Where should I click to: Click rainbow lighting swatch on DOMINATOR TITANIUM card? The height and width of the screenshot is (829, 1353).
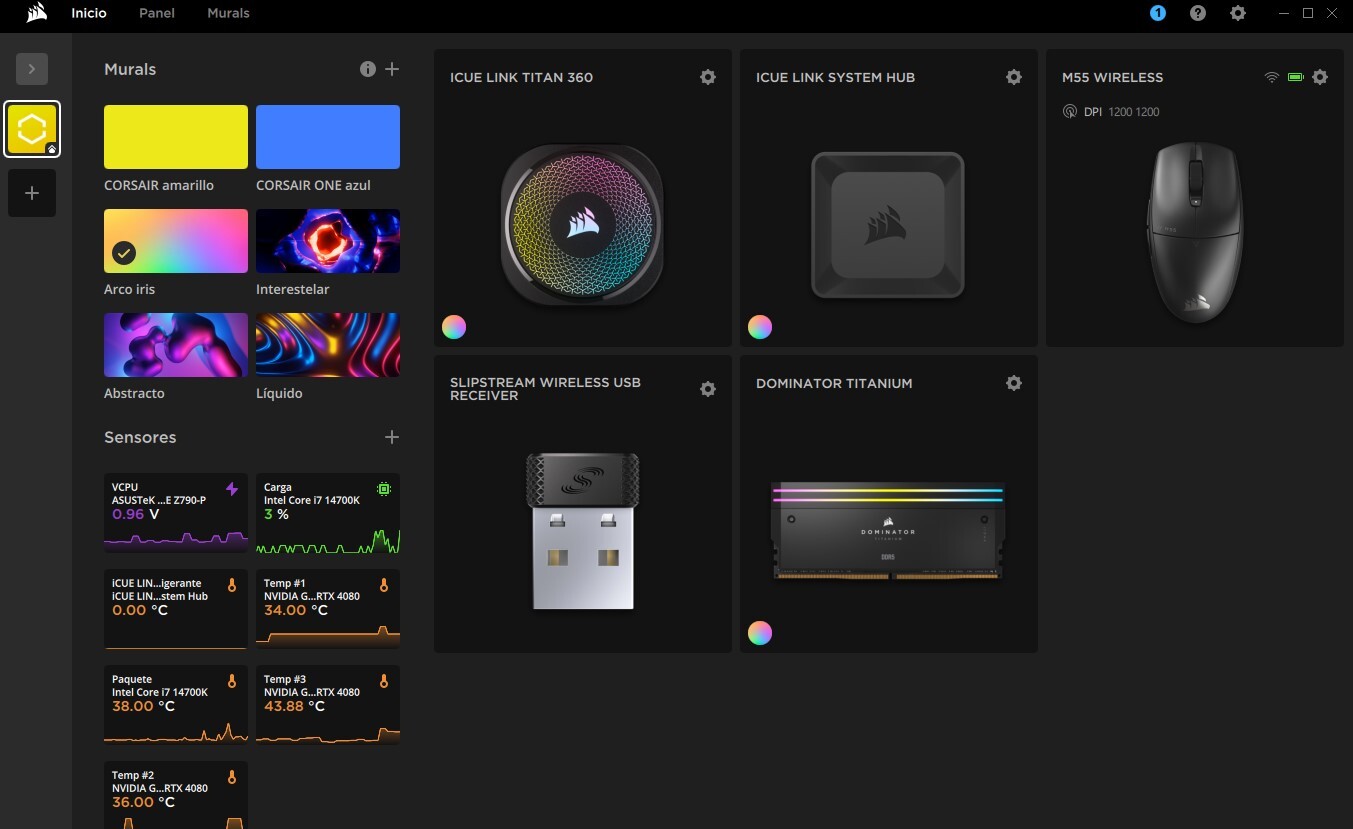tap(760, 633)
